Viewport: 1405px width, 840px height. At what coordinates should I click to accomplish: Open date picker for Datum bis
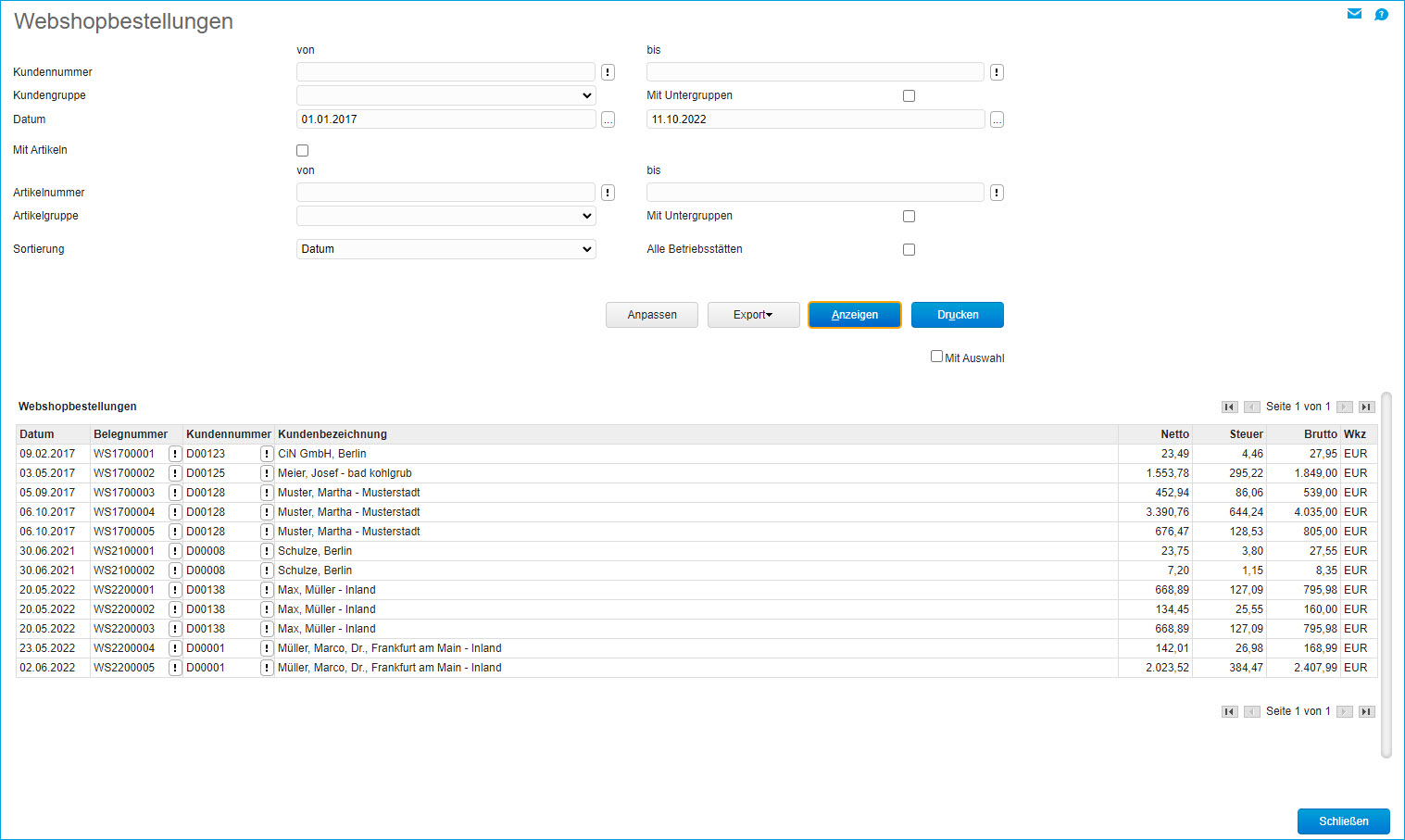[x=997, y=119]
